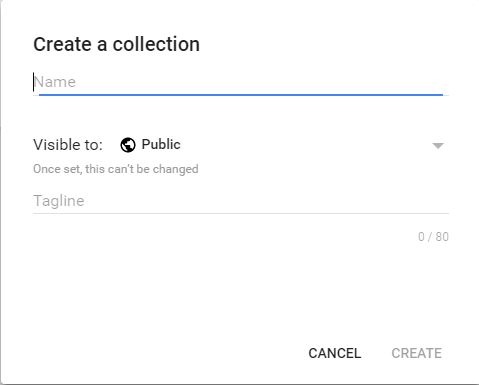Expand the visibility dropdown arrow
479x385 pixels.
(438, 146)
